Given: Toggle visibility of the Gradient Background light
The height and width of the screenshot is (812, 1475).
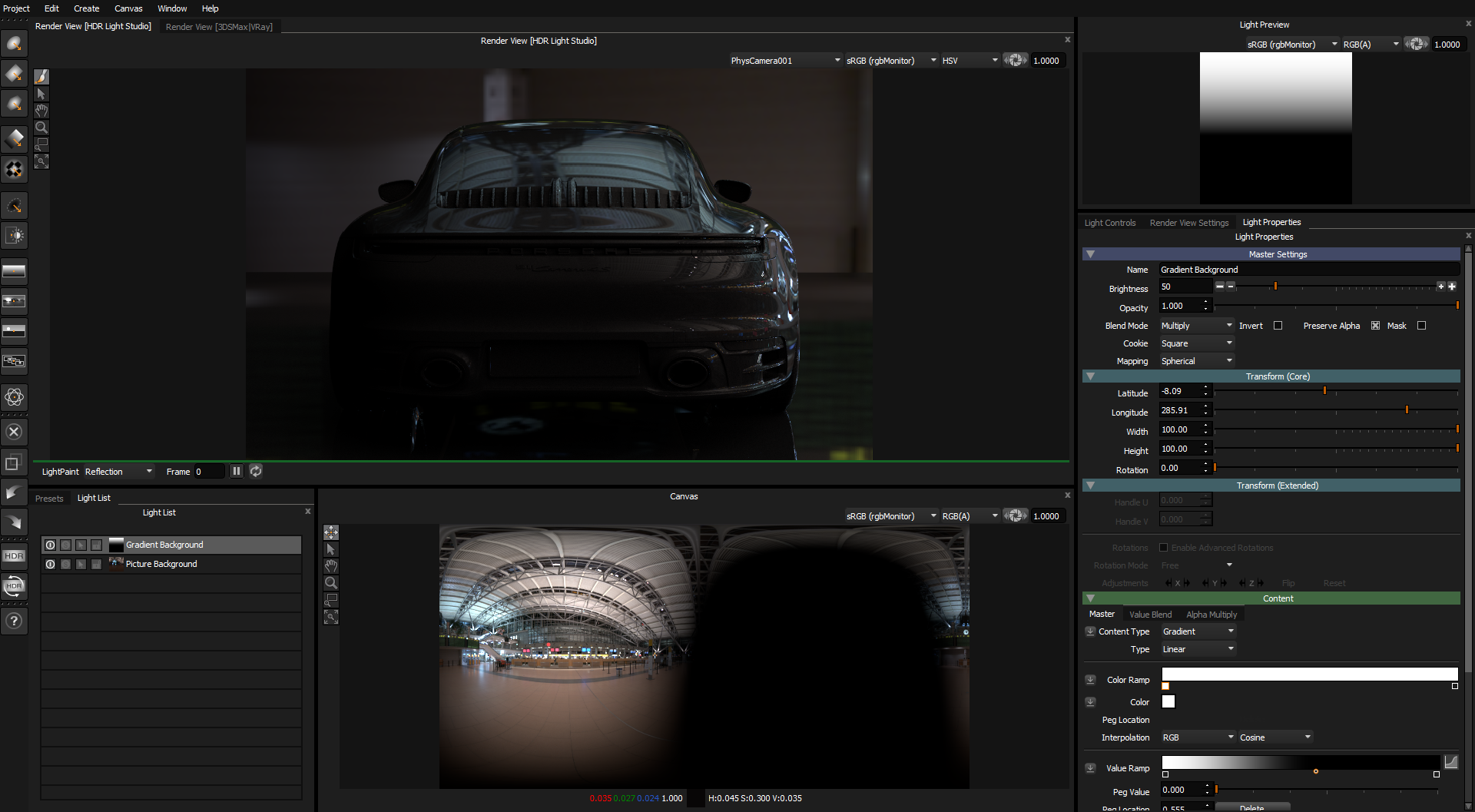Looking at the screenshot, I should 50,545.
